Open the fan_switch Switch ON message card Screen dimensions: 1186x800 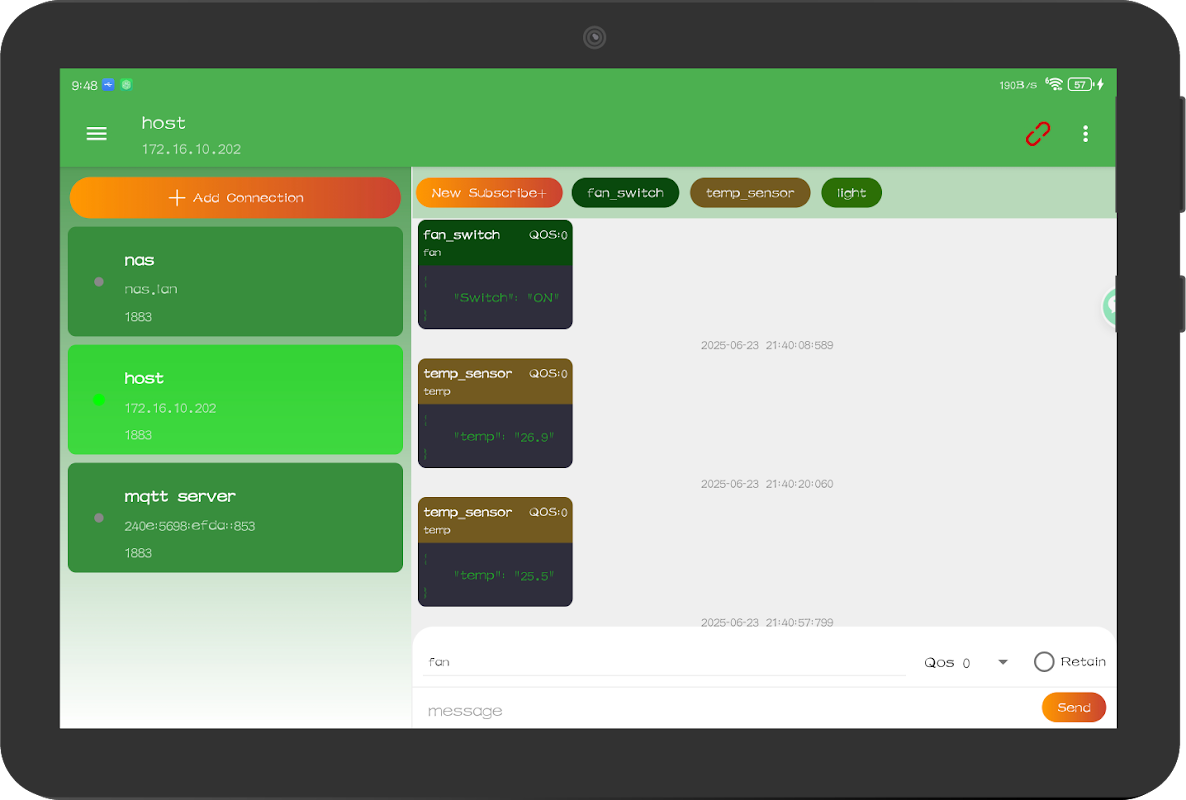coord(495,274)
